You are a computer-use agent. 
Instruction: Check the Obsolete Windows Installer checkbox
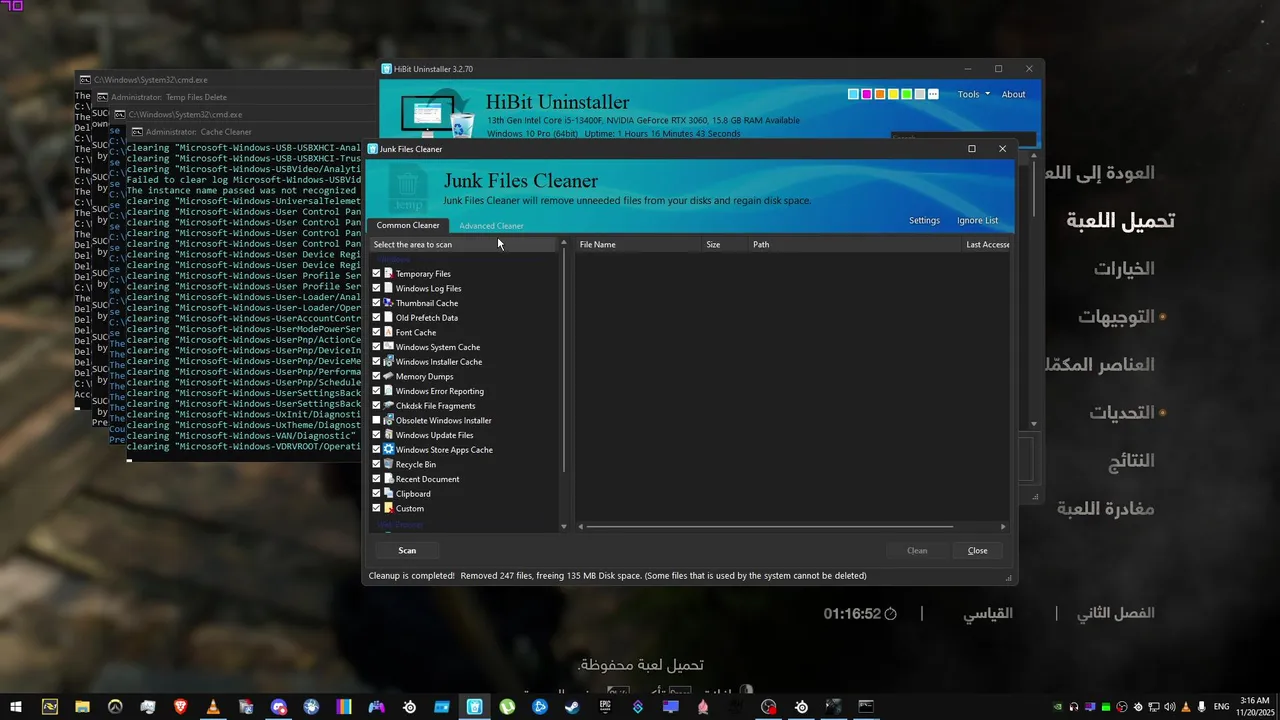coord(376,420)
